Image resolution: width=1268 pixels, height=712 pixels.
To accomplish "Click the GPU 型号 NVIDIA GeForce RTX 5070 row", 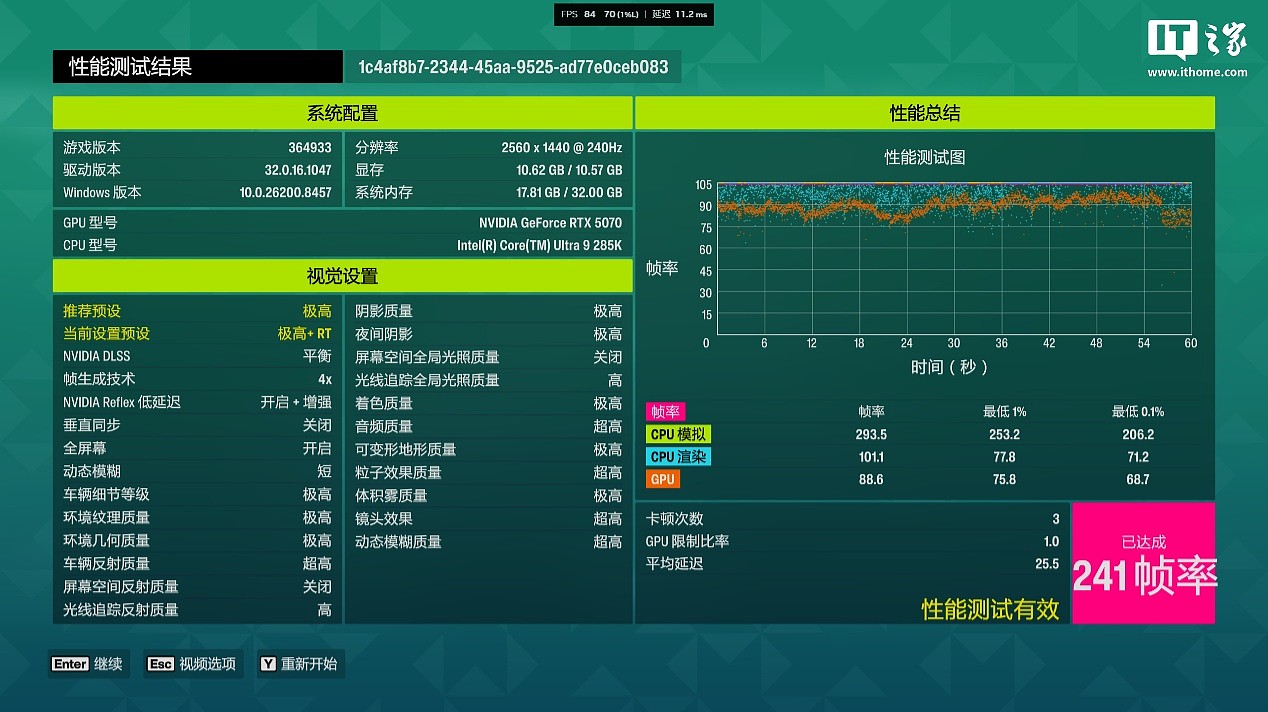I will tap(342, 223).
